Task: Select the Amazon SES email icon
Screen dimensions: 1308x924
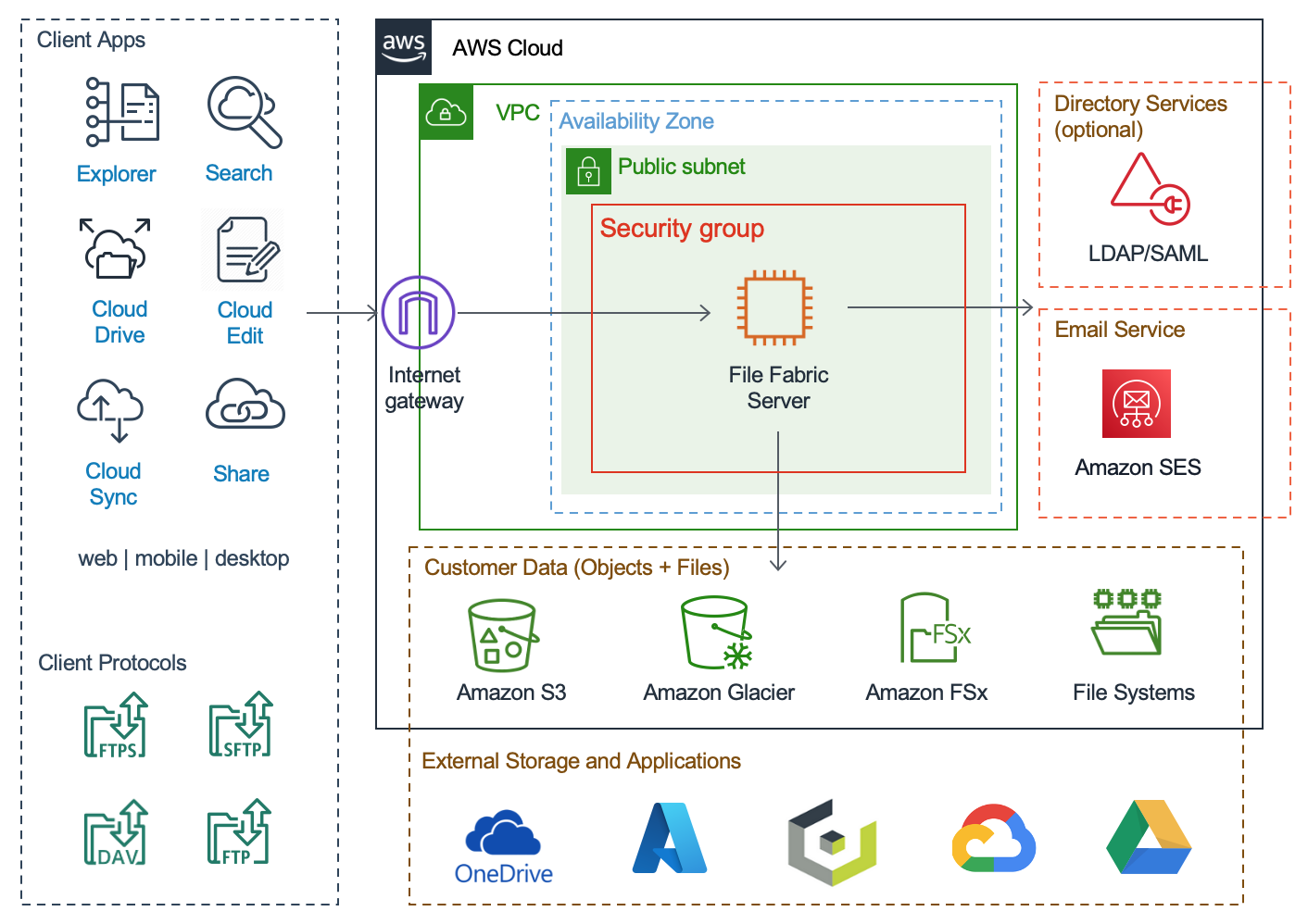Action: coord(1136,404)
